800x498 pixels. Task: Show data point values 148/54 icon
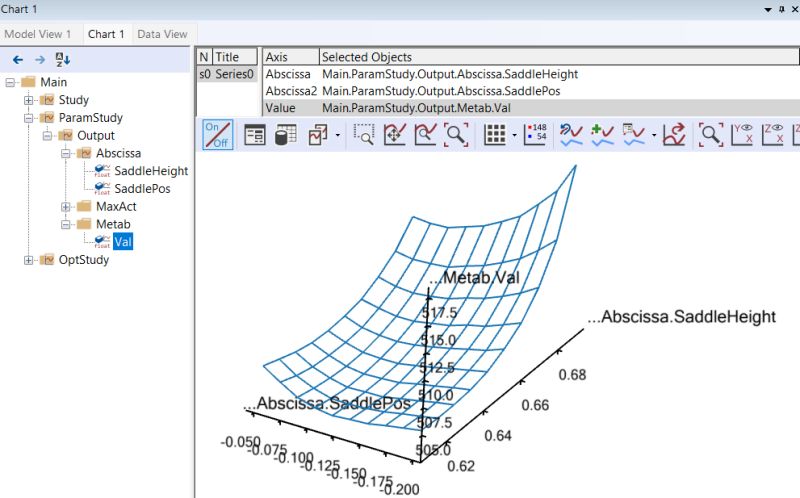point(535,134)
